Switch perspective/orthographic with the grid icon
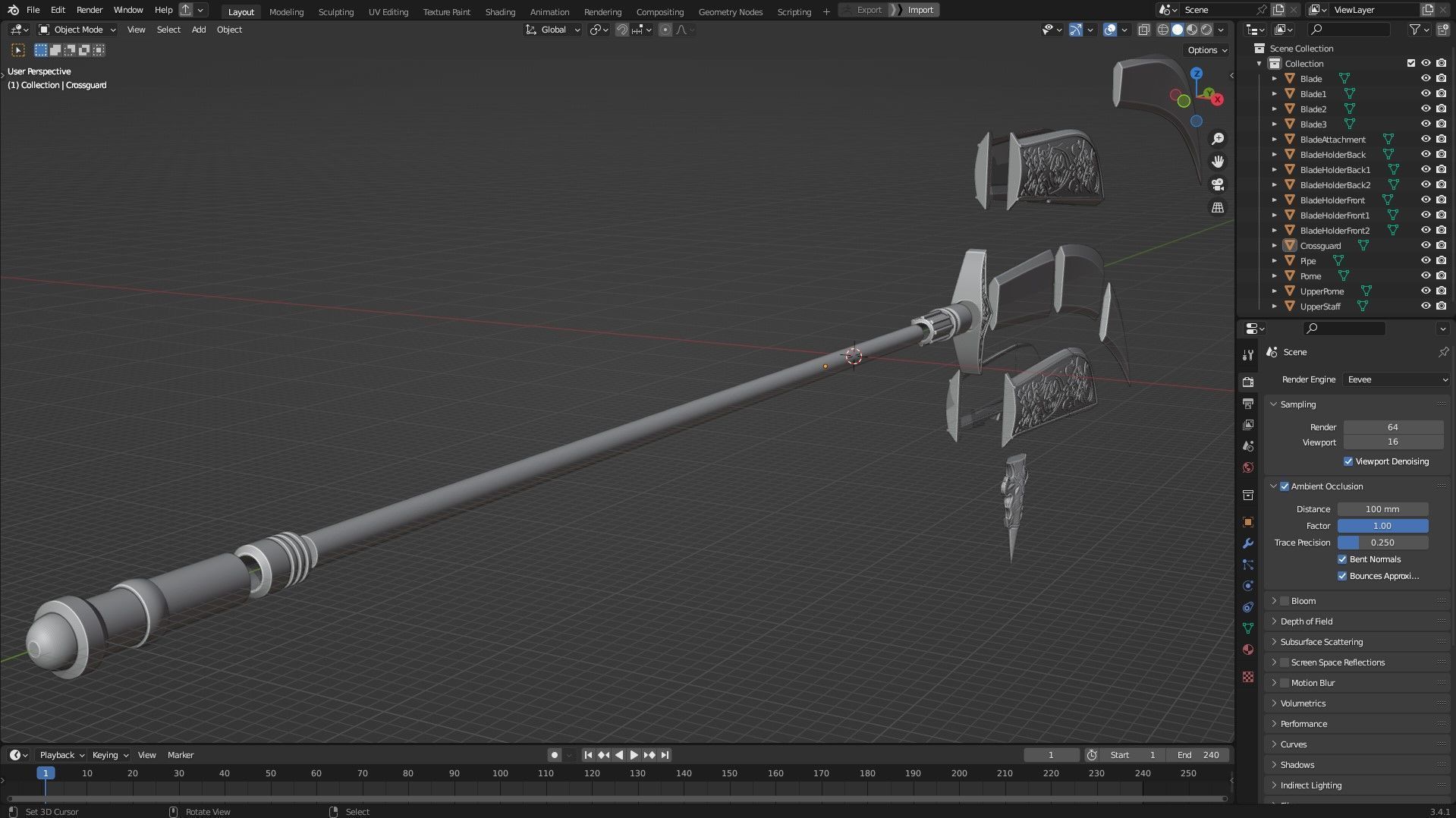The height and width of the screenshot is (818, 1456). 1218,207
